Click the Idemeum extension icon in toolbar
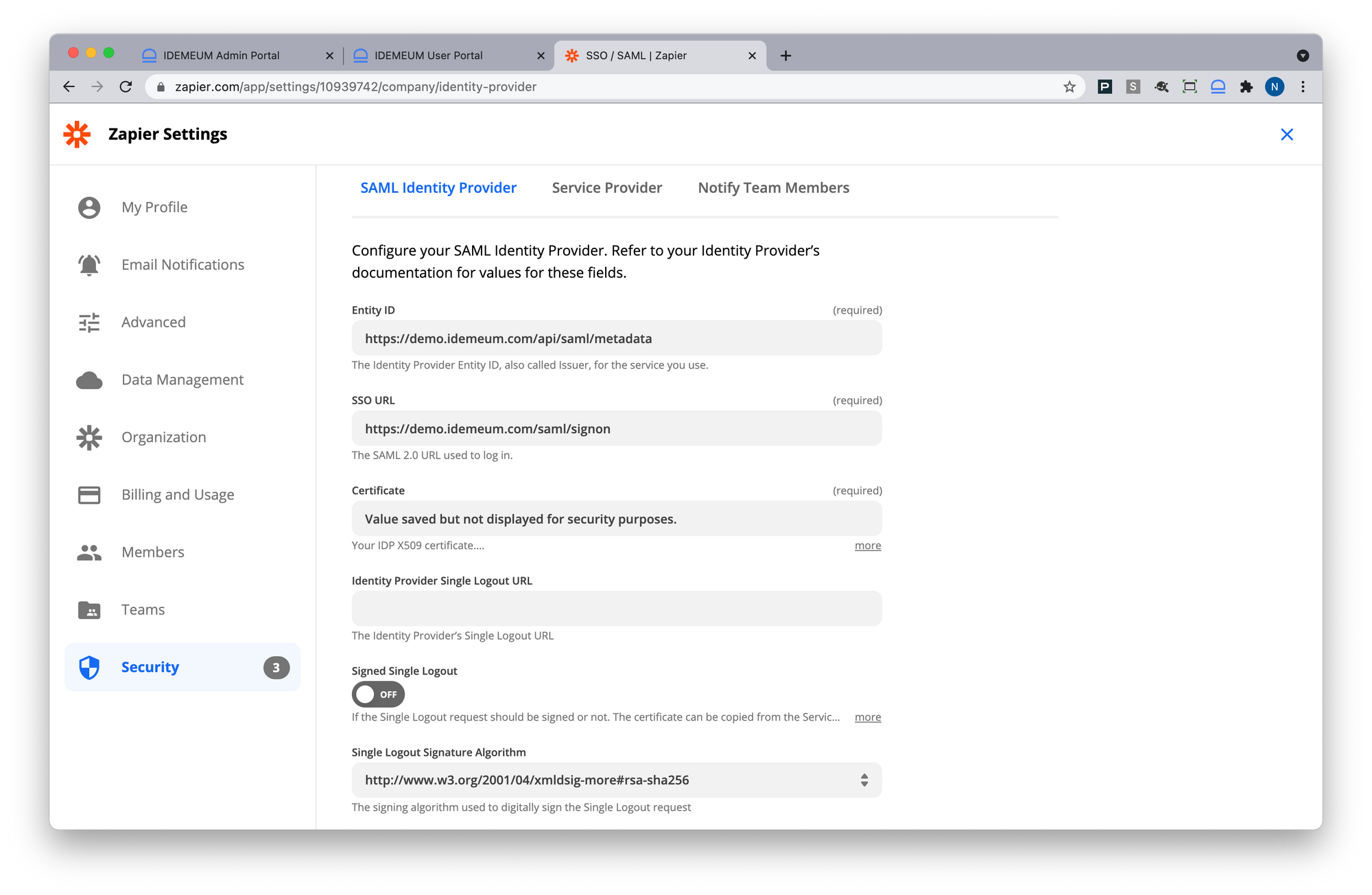The image size is (1372, 895). pyautogui.click(x=1218, y=86)
